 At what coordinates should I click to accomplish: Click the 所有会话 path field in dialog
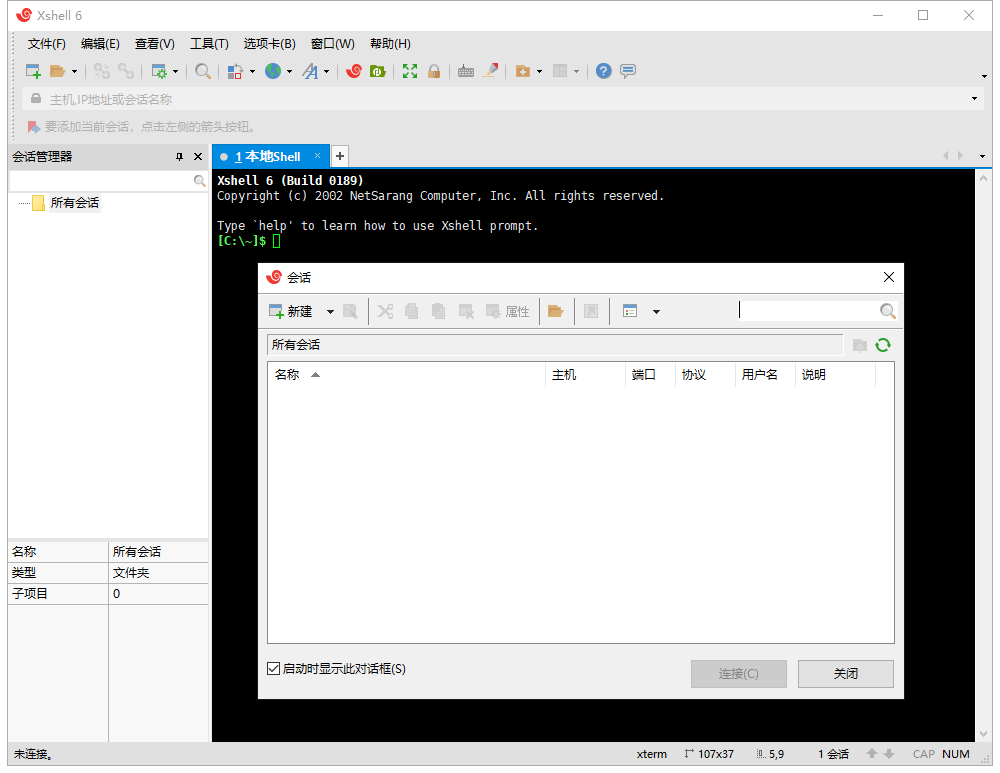pyautogui.click(x=555, y=345)
